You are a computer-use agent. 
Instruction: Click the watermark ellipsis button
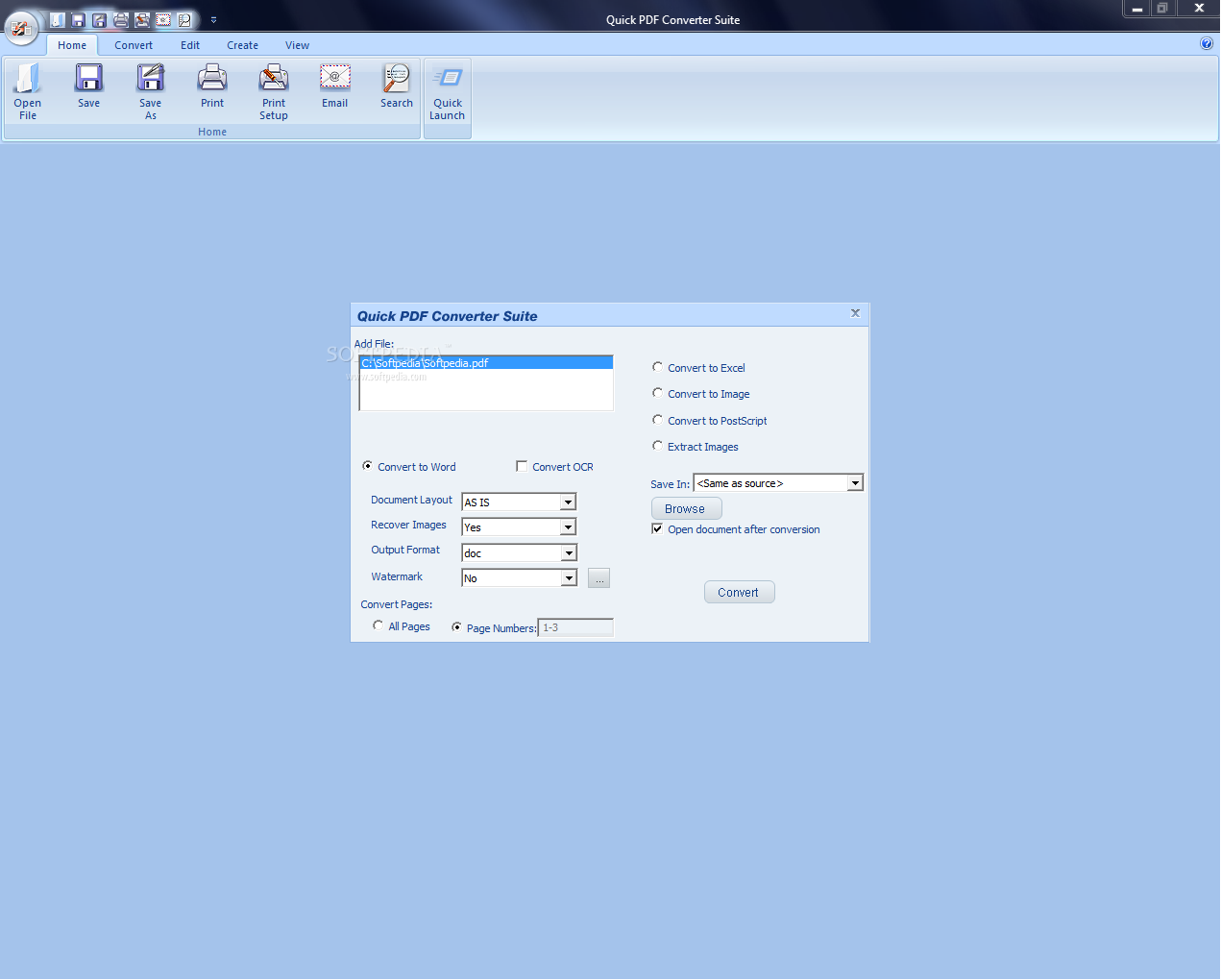click(x=598, y=578)
